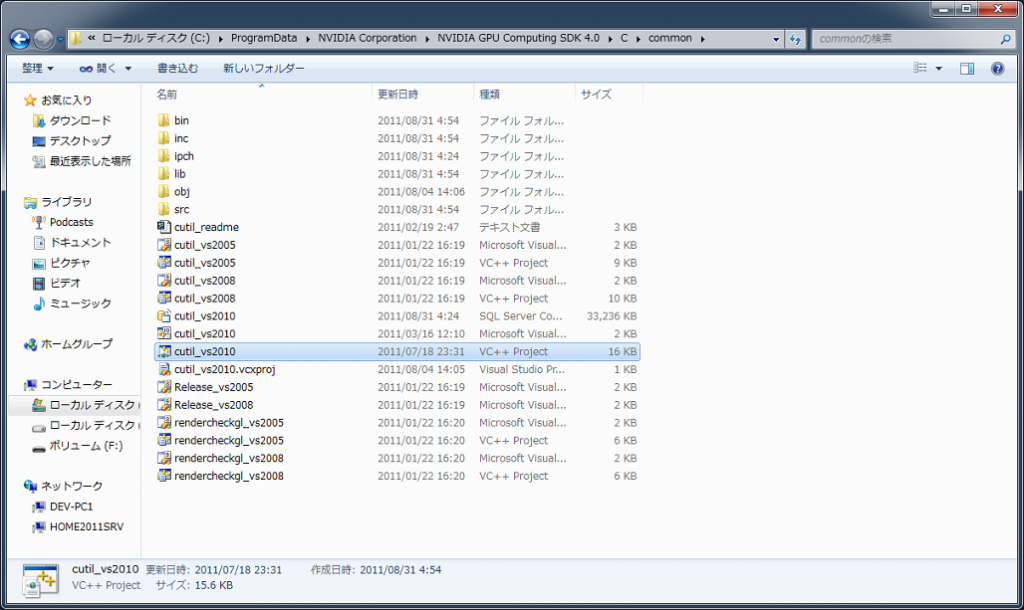
Task: Click the back navigation arrow
Action: tap(20, 39)
